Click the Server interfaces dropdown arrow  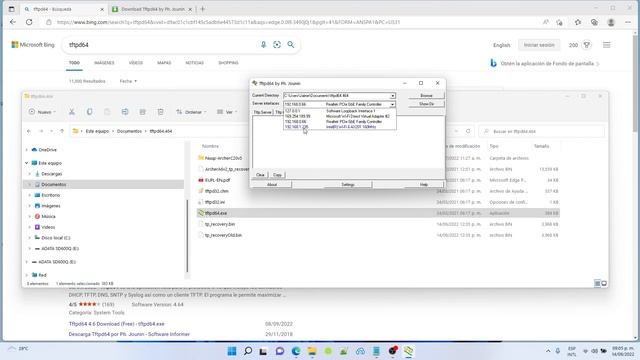[392, 104]
